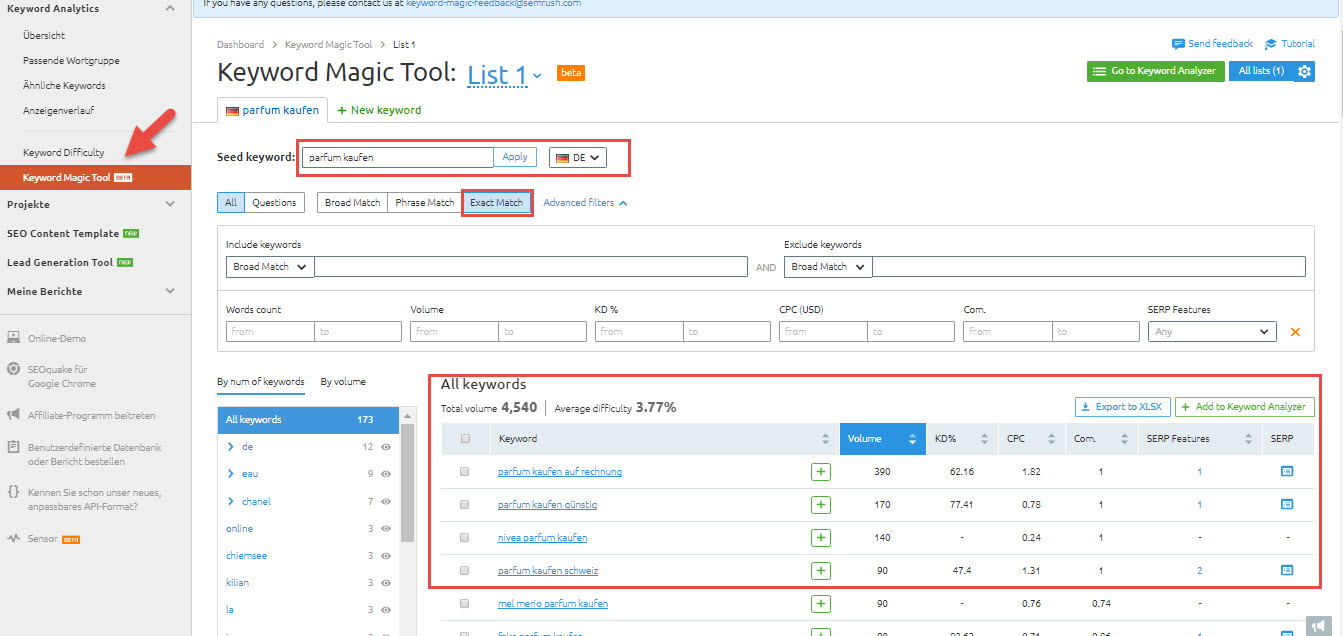
Task: Open the Tutorial link
Action: click(x=1290, y=44)
